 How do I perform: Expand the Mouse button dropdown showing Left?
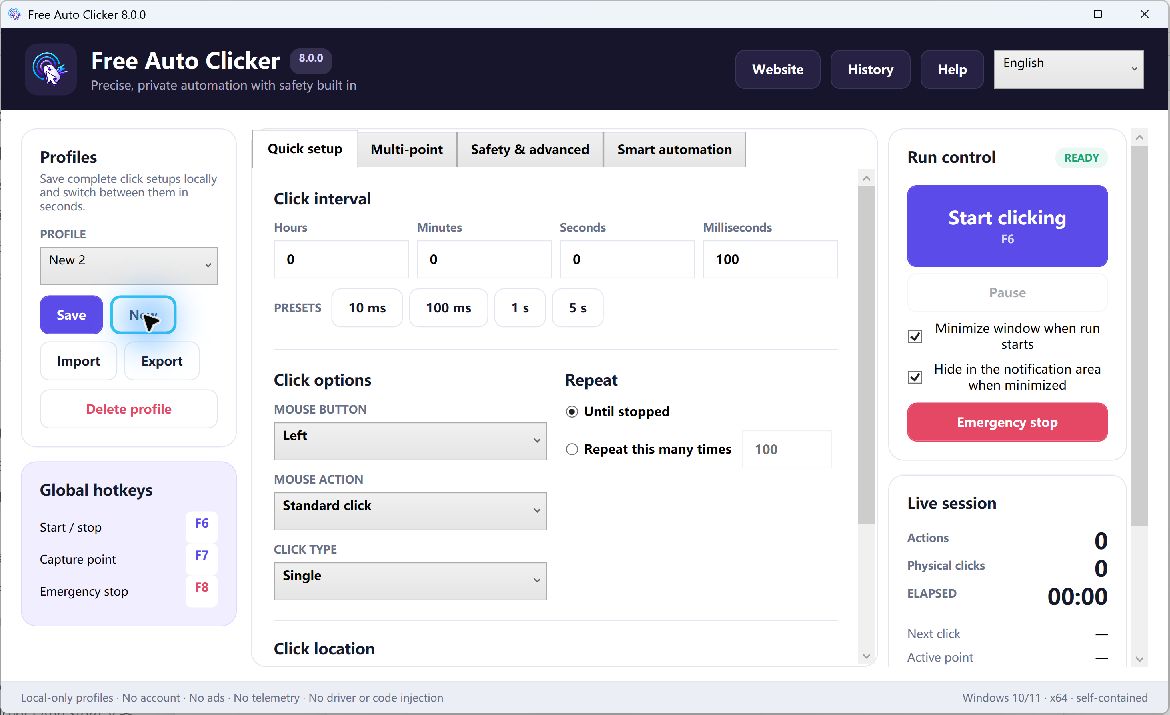410,441
